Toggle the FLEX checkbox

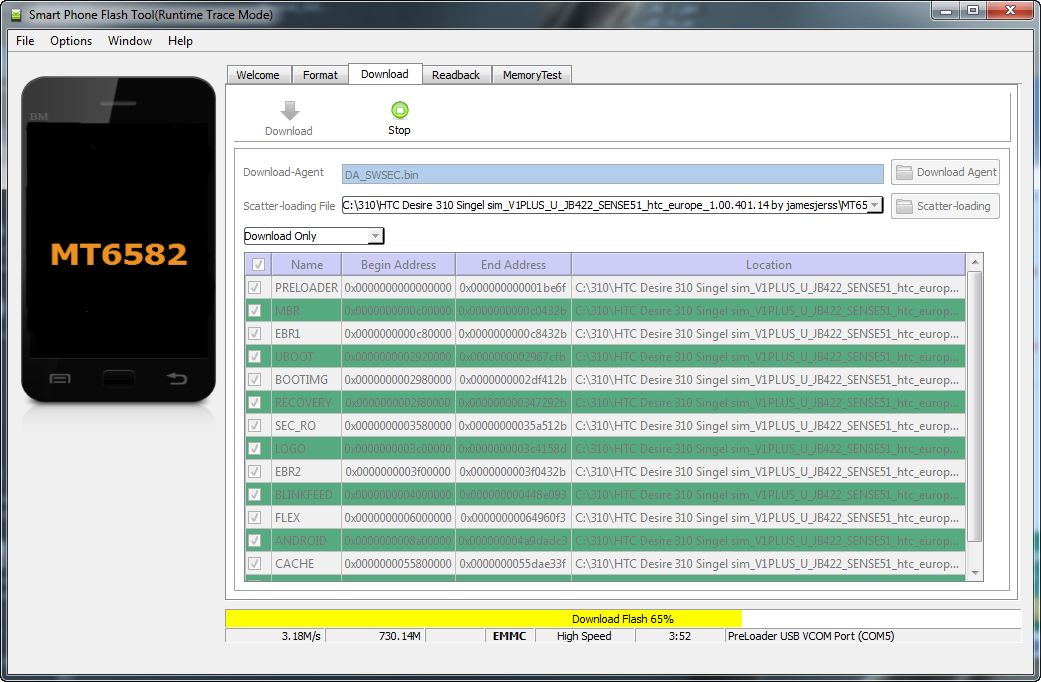254,517
